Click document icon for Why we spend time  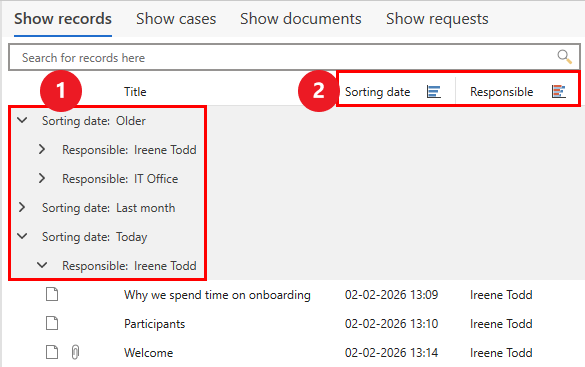[x=52, y=294]
